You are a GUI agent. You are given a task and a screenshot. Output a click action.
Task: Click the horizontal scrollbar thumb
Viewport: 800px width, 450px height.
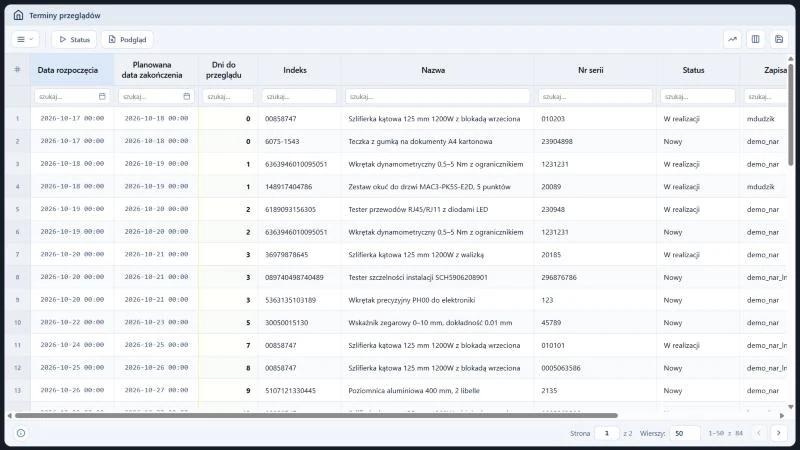tap(316, 415)
